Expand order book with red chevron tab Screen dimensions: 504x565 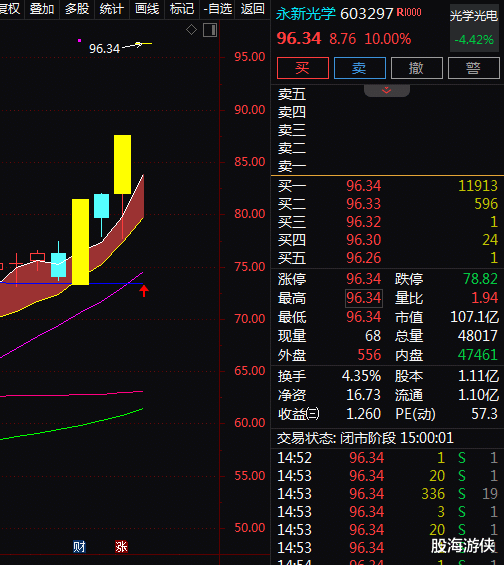(387, 90)
